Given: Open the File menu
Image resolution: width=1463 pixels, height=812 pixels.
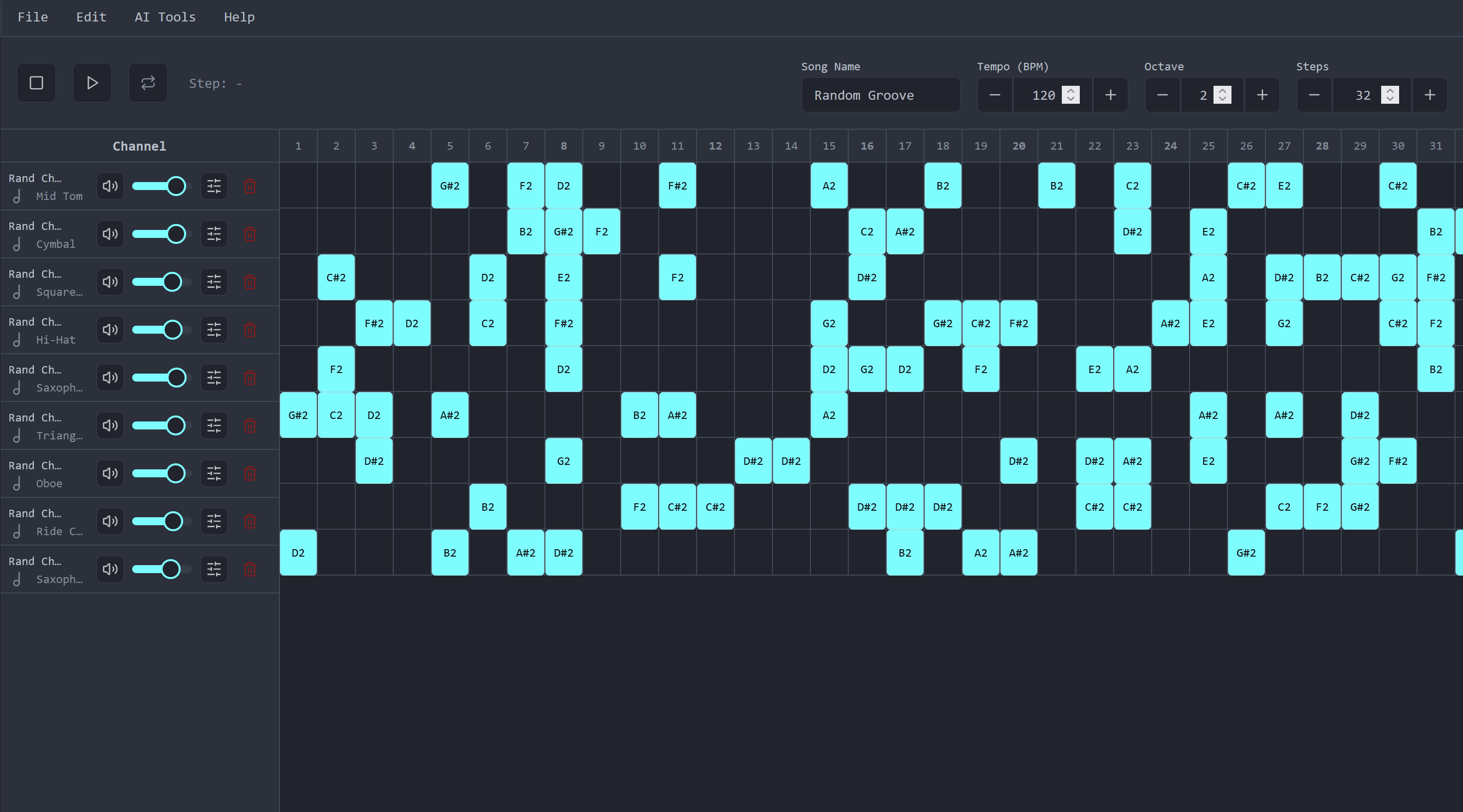Looking at the screenshot, I should (x=33, y=17).
